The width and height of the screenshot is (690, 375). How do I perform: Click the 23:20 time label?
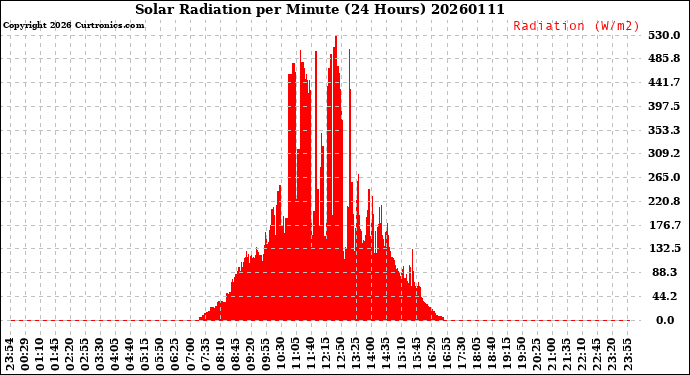coord(611,355)
